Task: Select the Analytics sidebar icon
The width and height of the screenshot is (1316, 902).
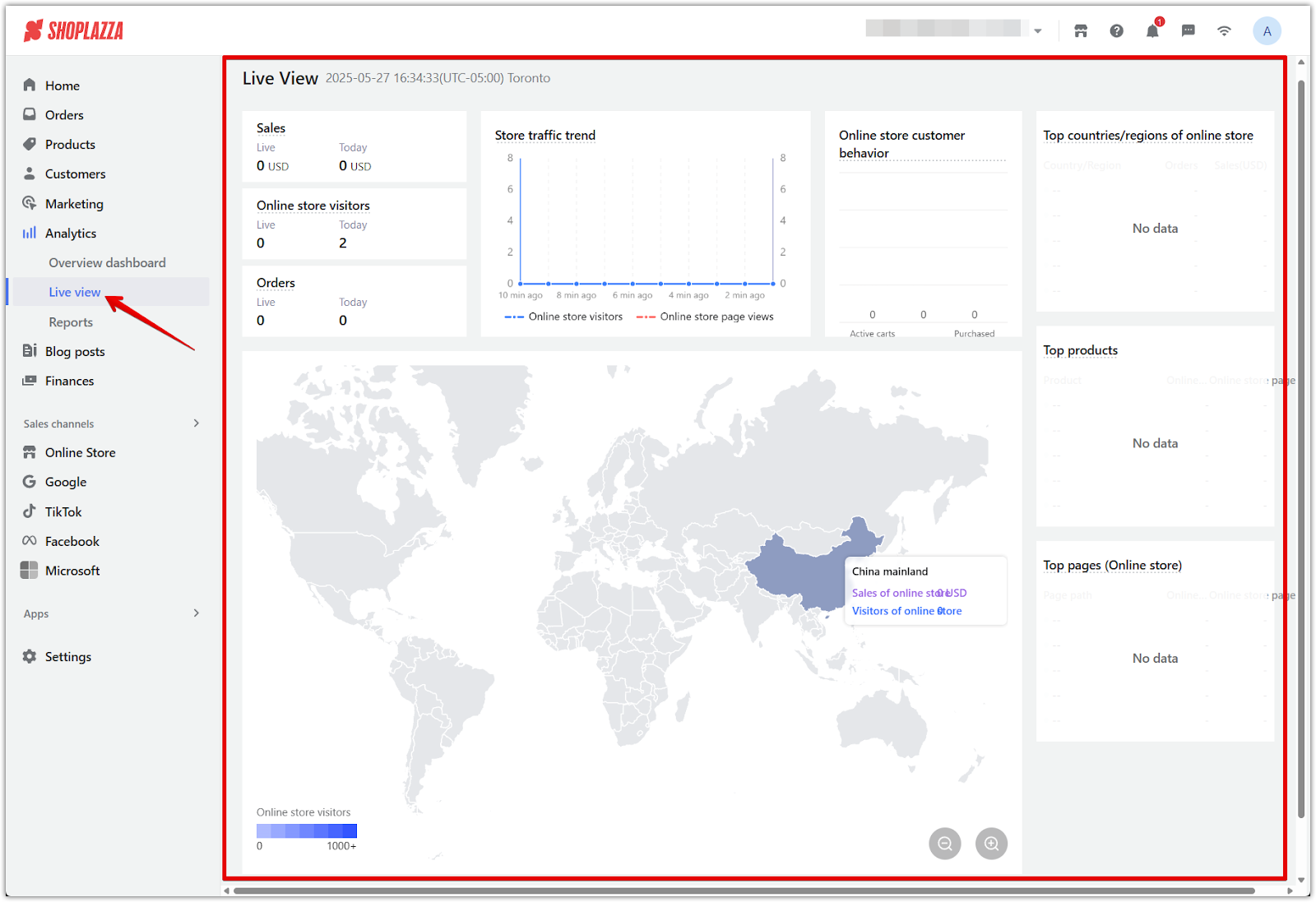Action: pos(29,233)
